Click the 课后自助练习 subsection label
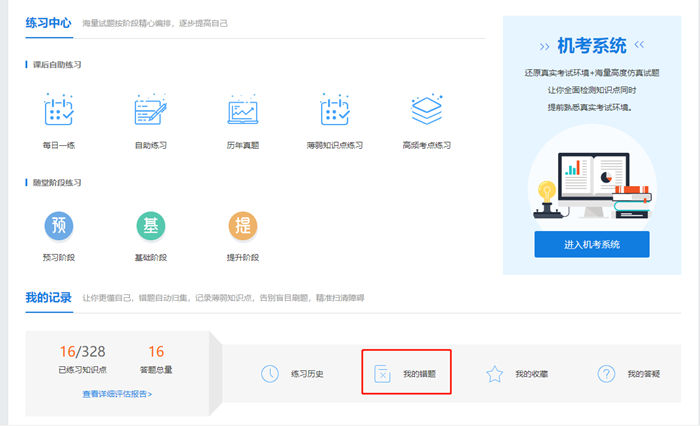This screenshot has height=426, width=700. point(57,65)
